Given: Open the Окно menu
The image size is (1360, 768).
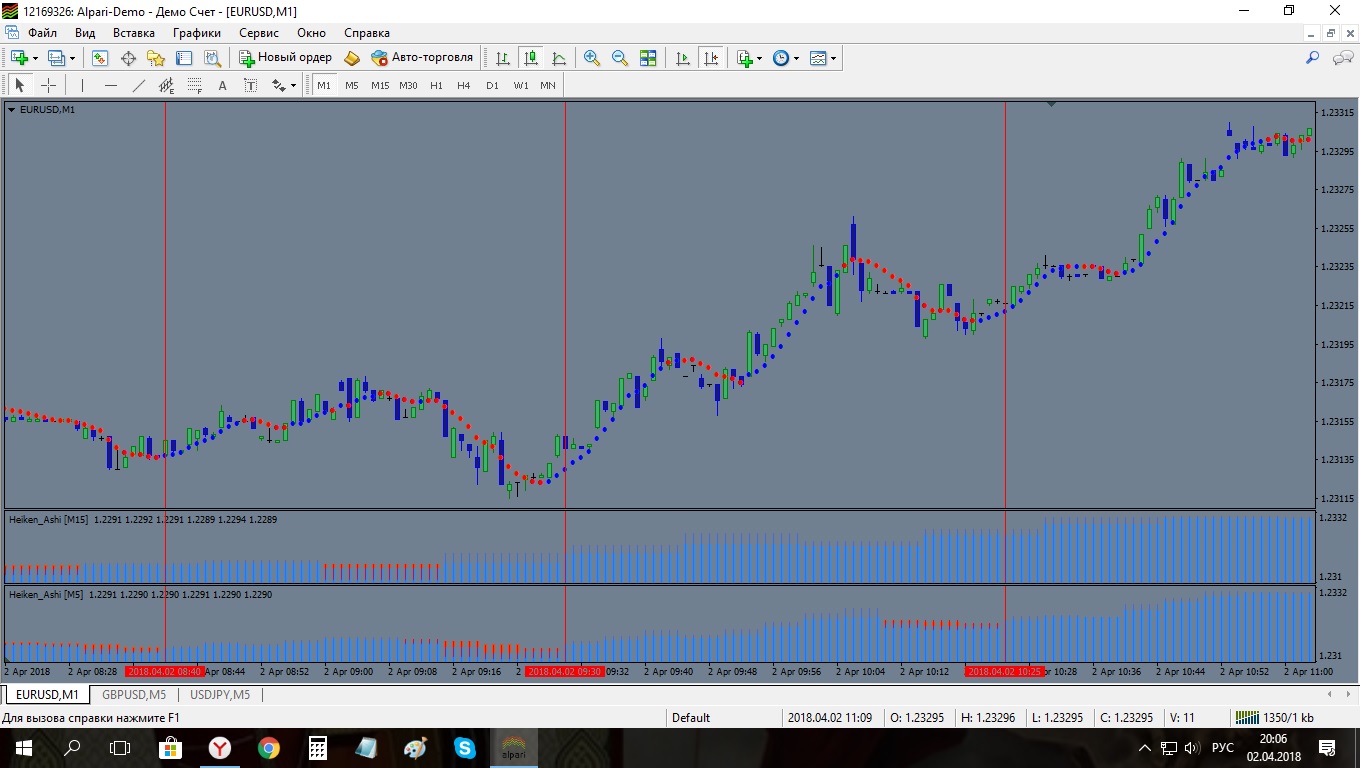Looking at the screenshot, I should (311, 33).
